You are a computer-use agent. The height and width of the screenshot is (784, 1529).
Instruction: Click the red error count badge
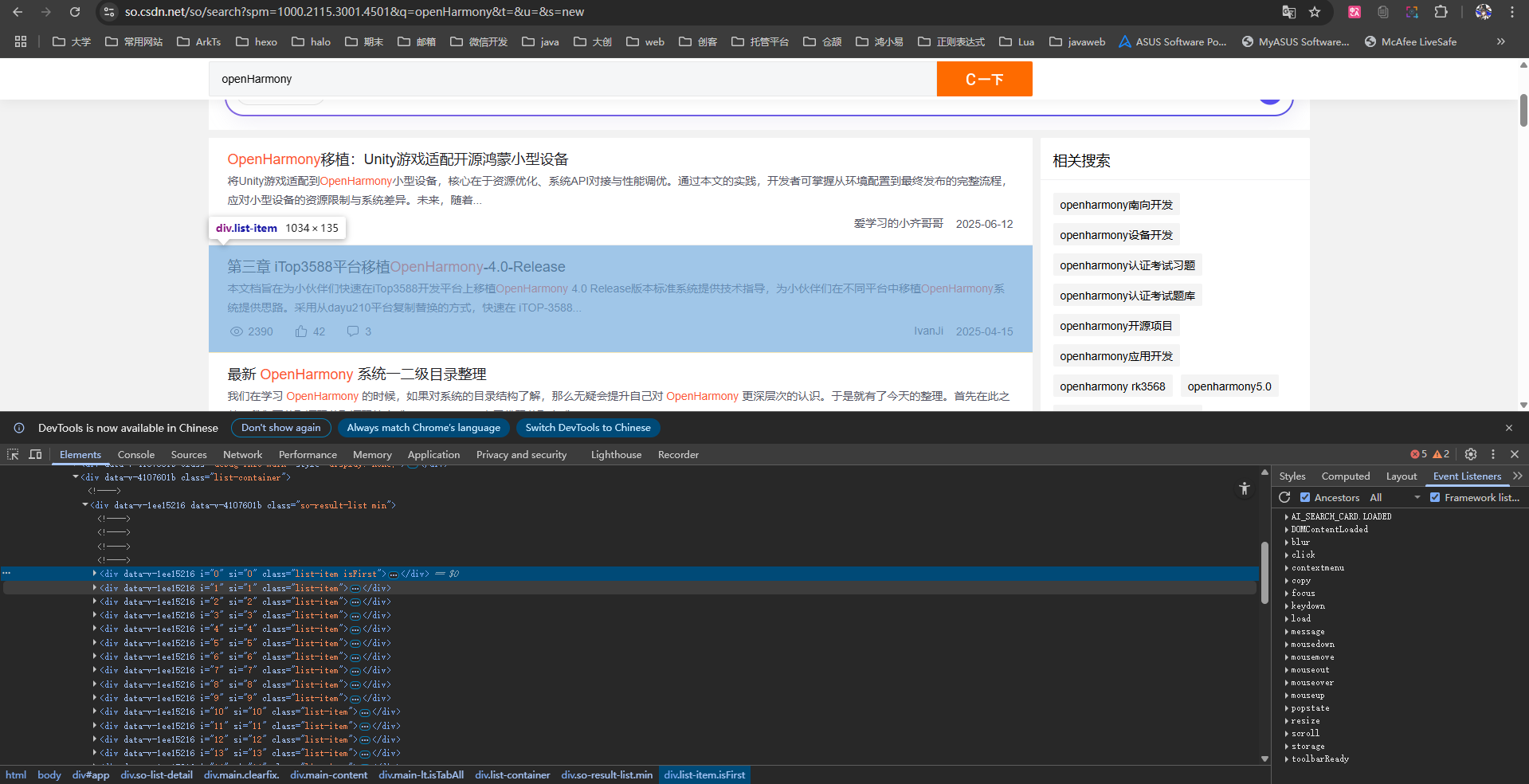point(1418,454)
